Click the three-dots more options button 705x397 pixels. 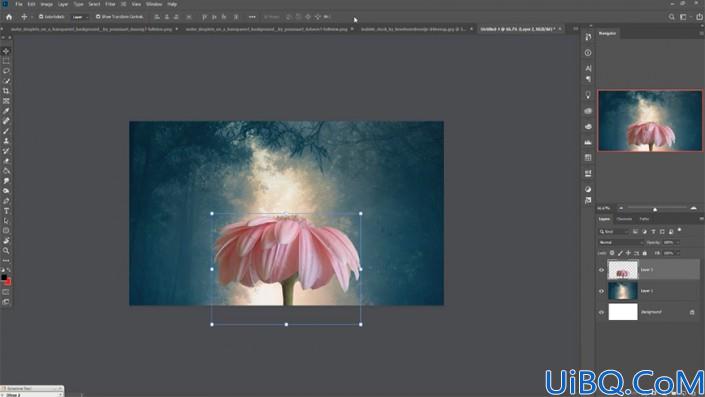pyautogui.click(x=252, y=17)
